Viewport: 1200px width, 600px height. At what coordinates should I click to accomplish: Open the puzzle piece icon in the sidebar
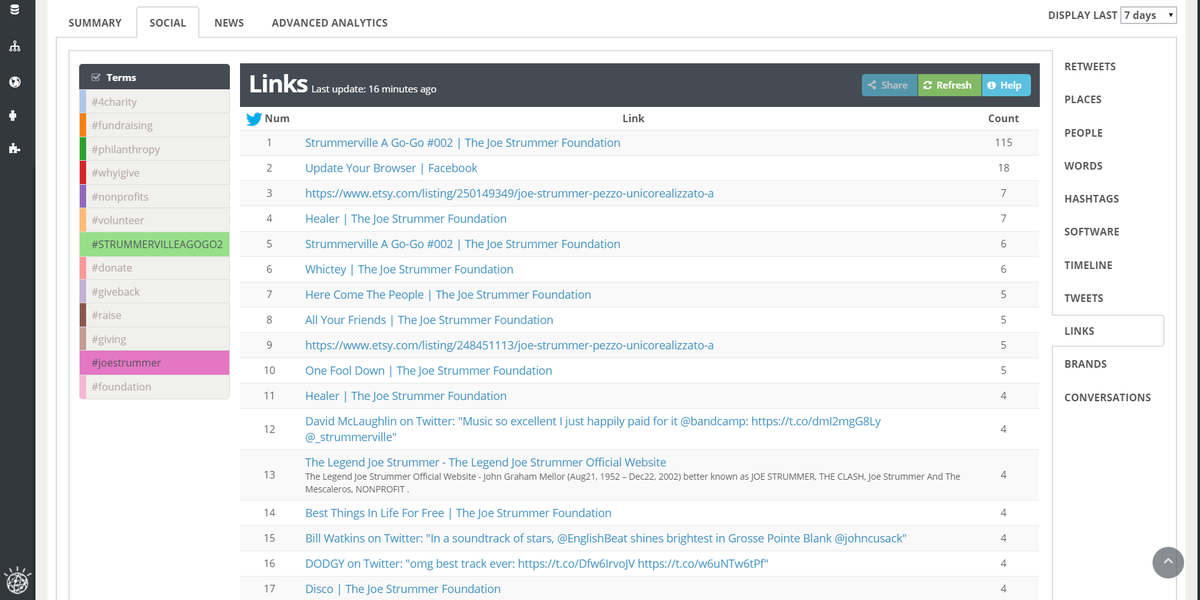(14, 149)
